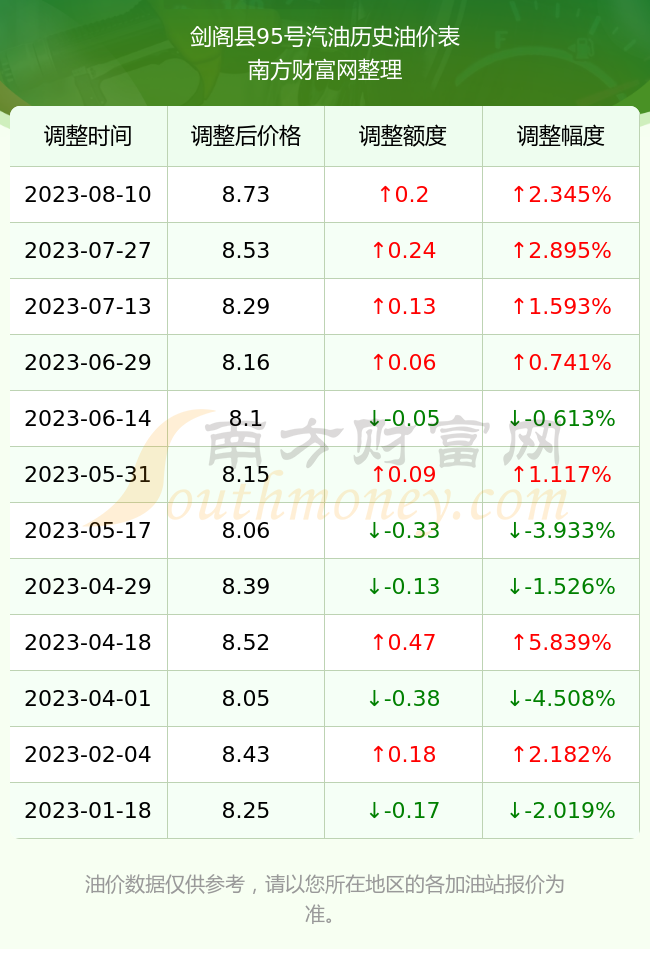Click the title 剑阁县95号汽油历史油价表
This screenshot has height=980, width=650.
tap(325, 37)
